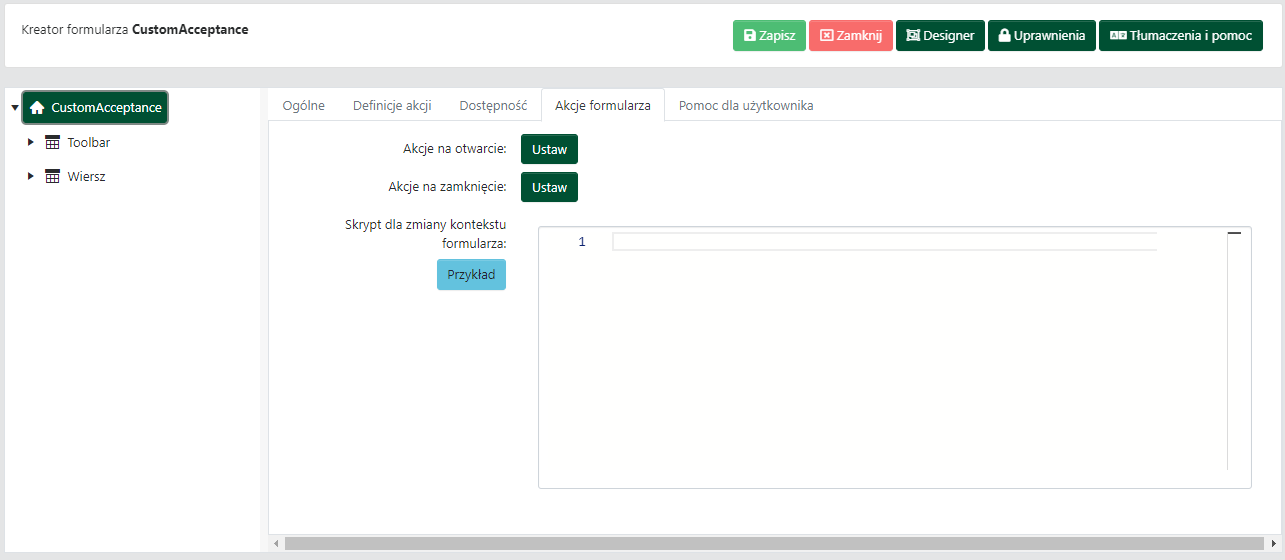Viewport: 1285px width, 560px height.
Task: Switch to the Ogólne tab
Action: 304,105
